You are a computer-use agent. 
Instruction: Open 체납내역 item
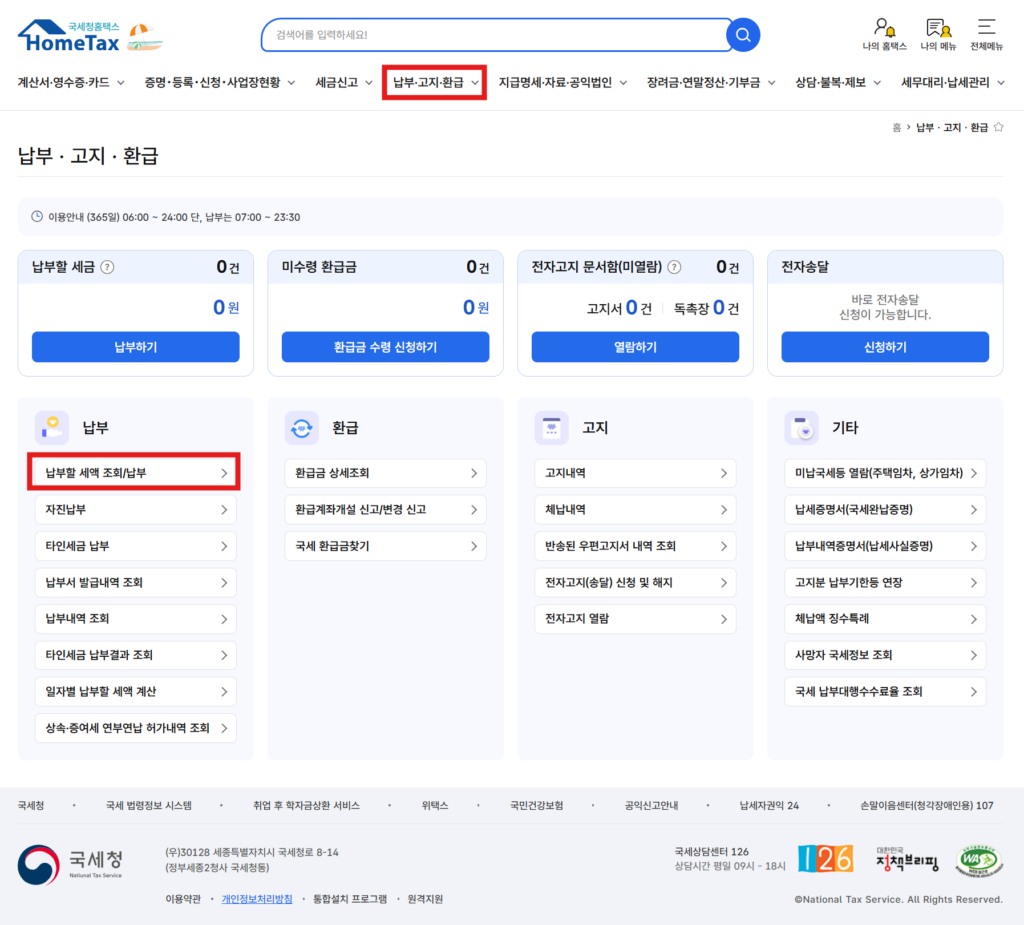tap(635, 510)
